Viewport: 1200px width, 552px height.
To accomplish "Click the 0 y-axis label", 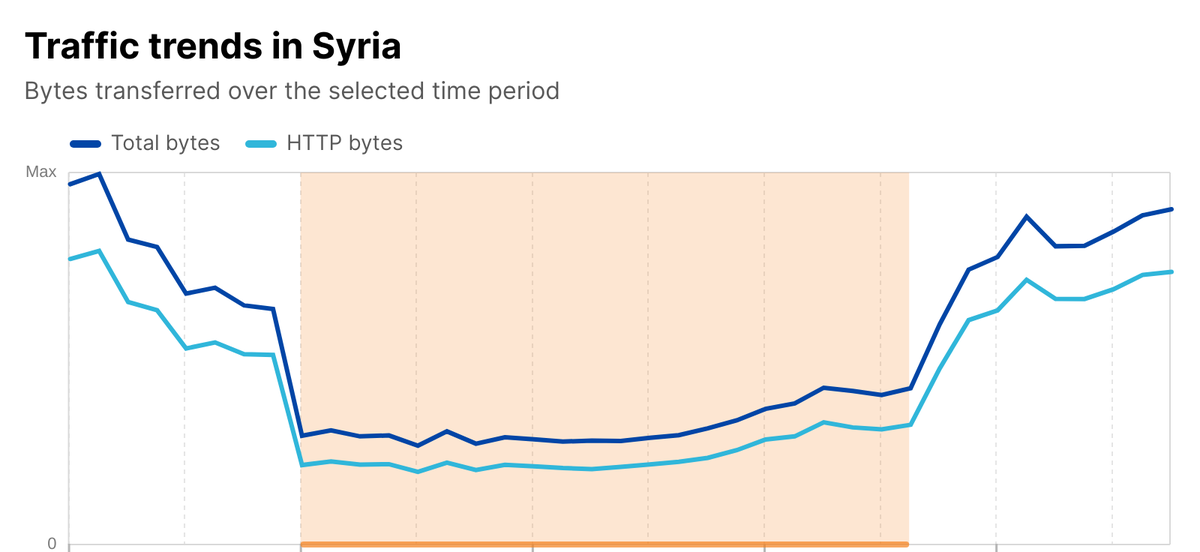I will (51, 543).
